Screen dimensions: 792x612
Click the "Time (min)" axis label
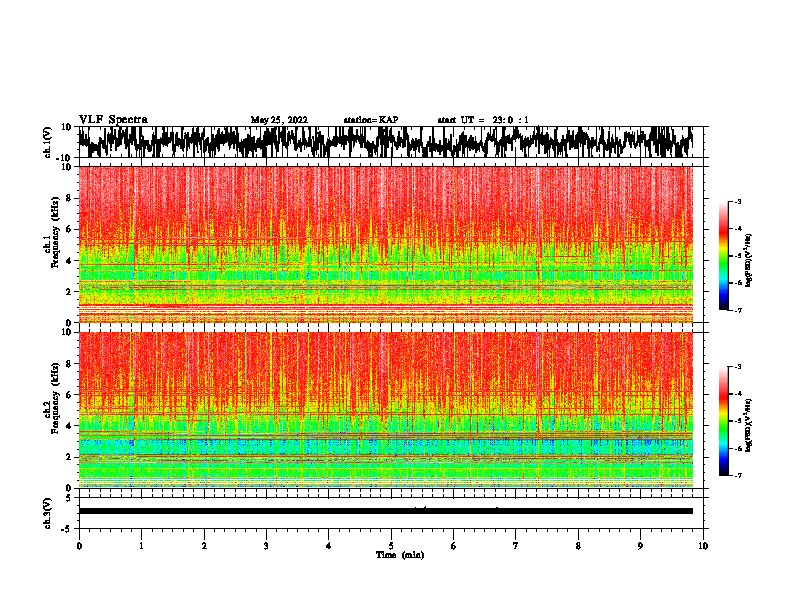[x=400, y=555]
